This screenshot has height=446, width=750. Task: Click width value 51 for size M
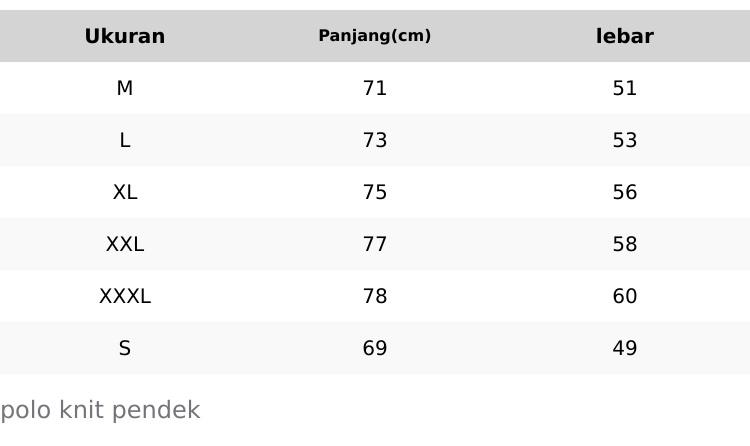625,88
